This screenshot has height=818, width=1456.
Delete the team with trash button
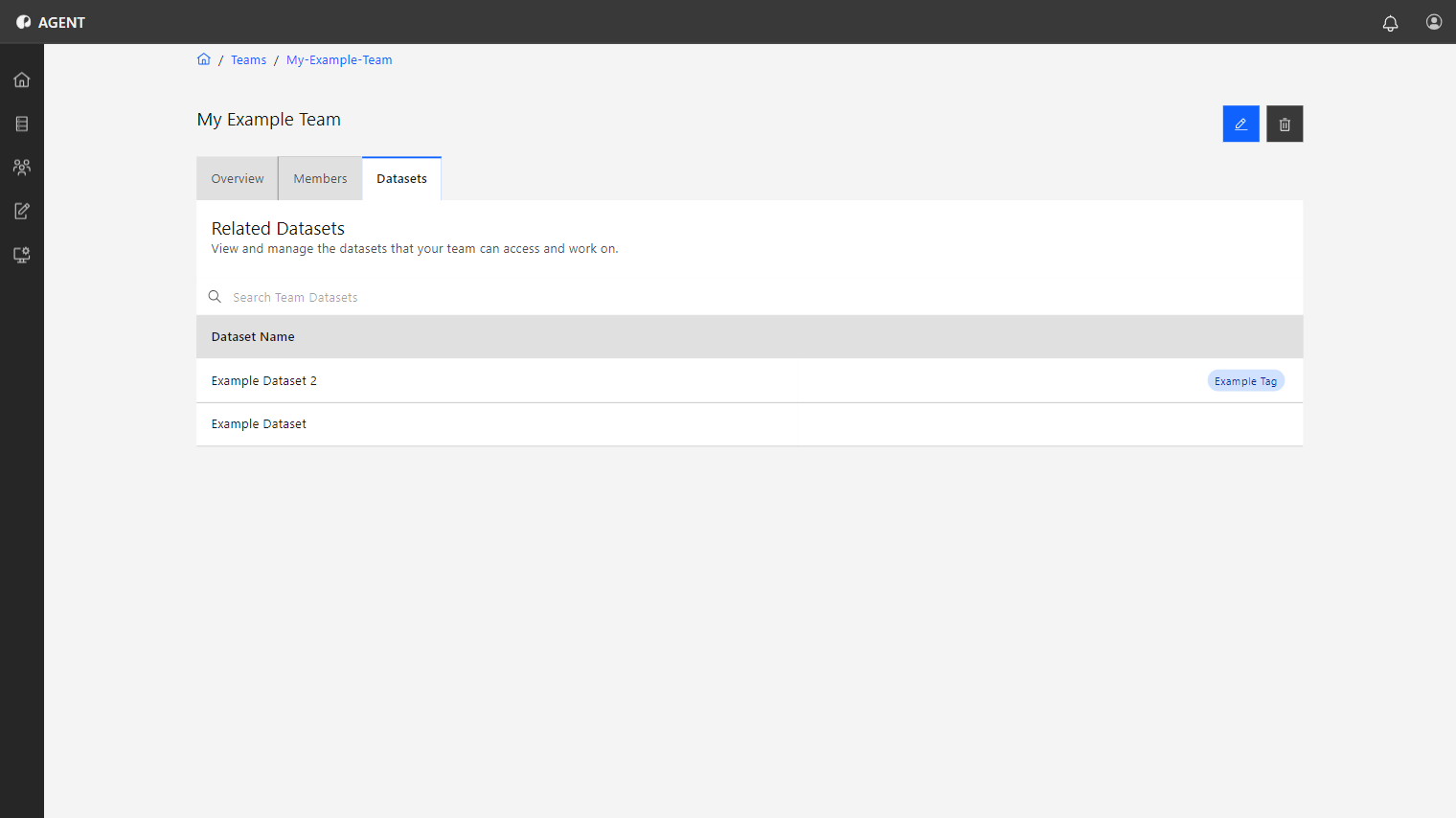1285,124
